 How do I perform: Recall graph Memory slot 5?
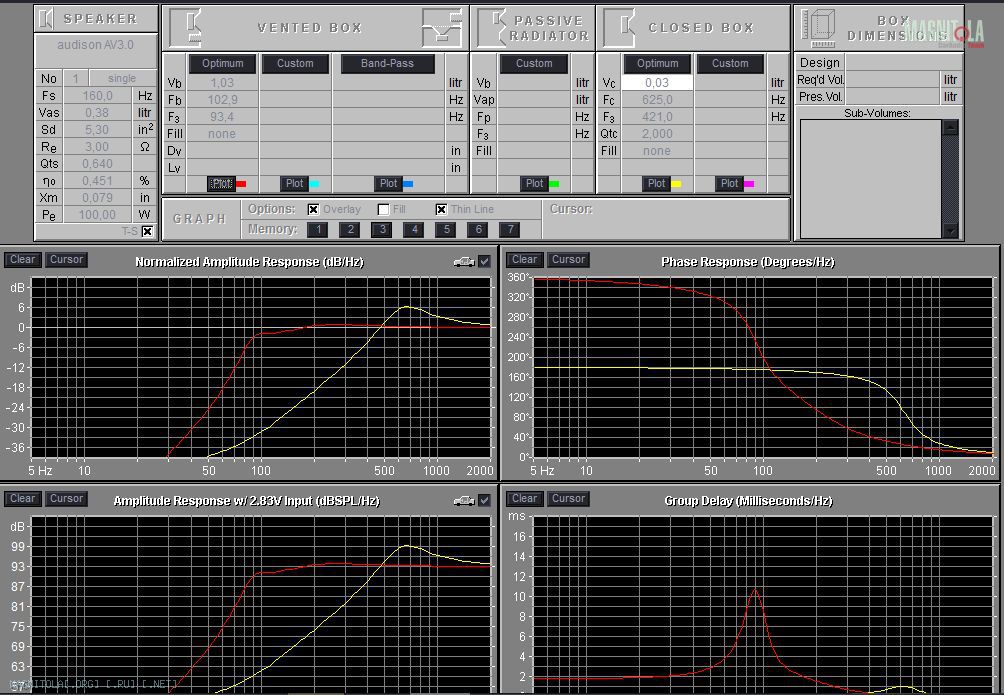click(x=446, y=229)
